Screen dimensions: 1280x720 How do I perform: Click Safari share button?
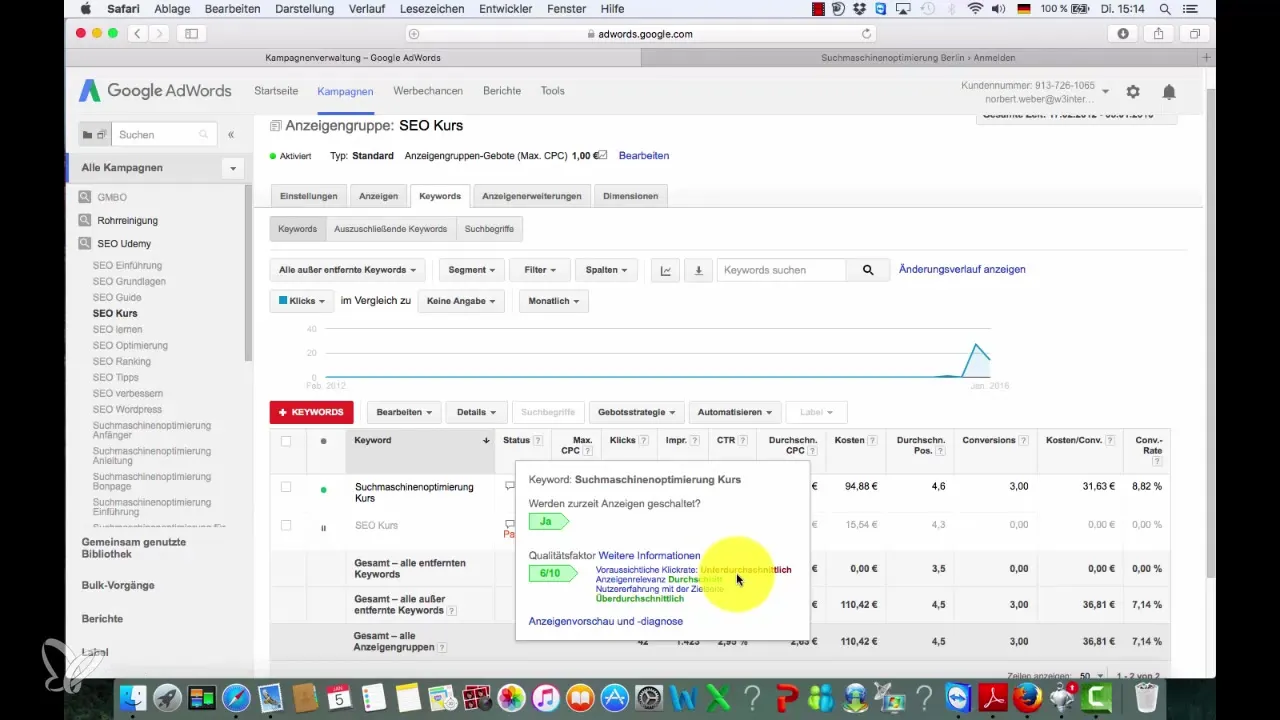(x=1159, y=33)
